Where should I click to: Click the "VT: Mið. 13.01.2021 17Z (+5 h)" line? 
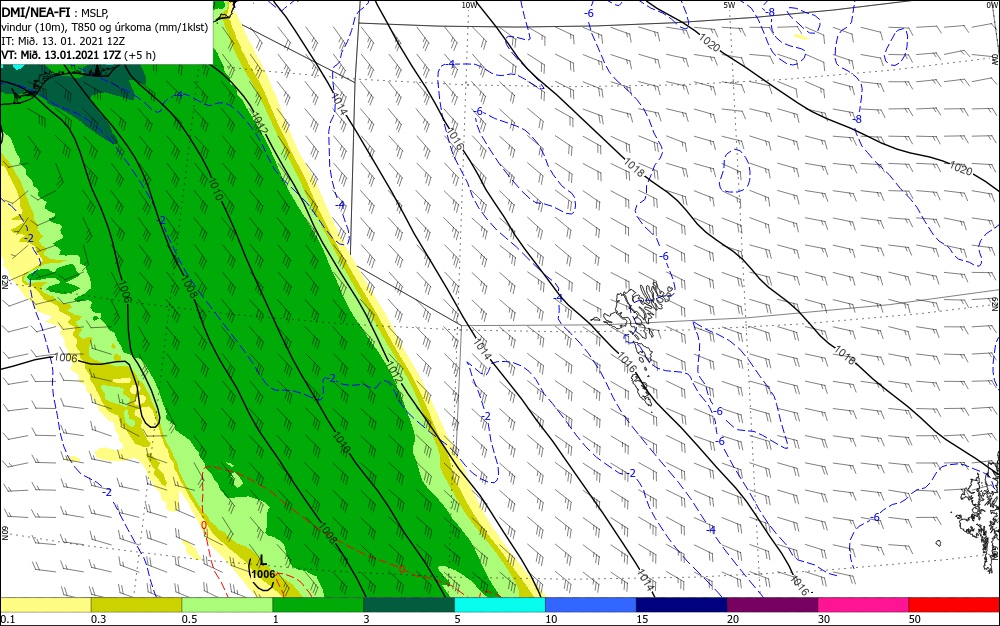coord(78,55)
